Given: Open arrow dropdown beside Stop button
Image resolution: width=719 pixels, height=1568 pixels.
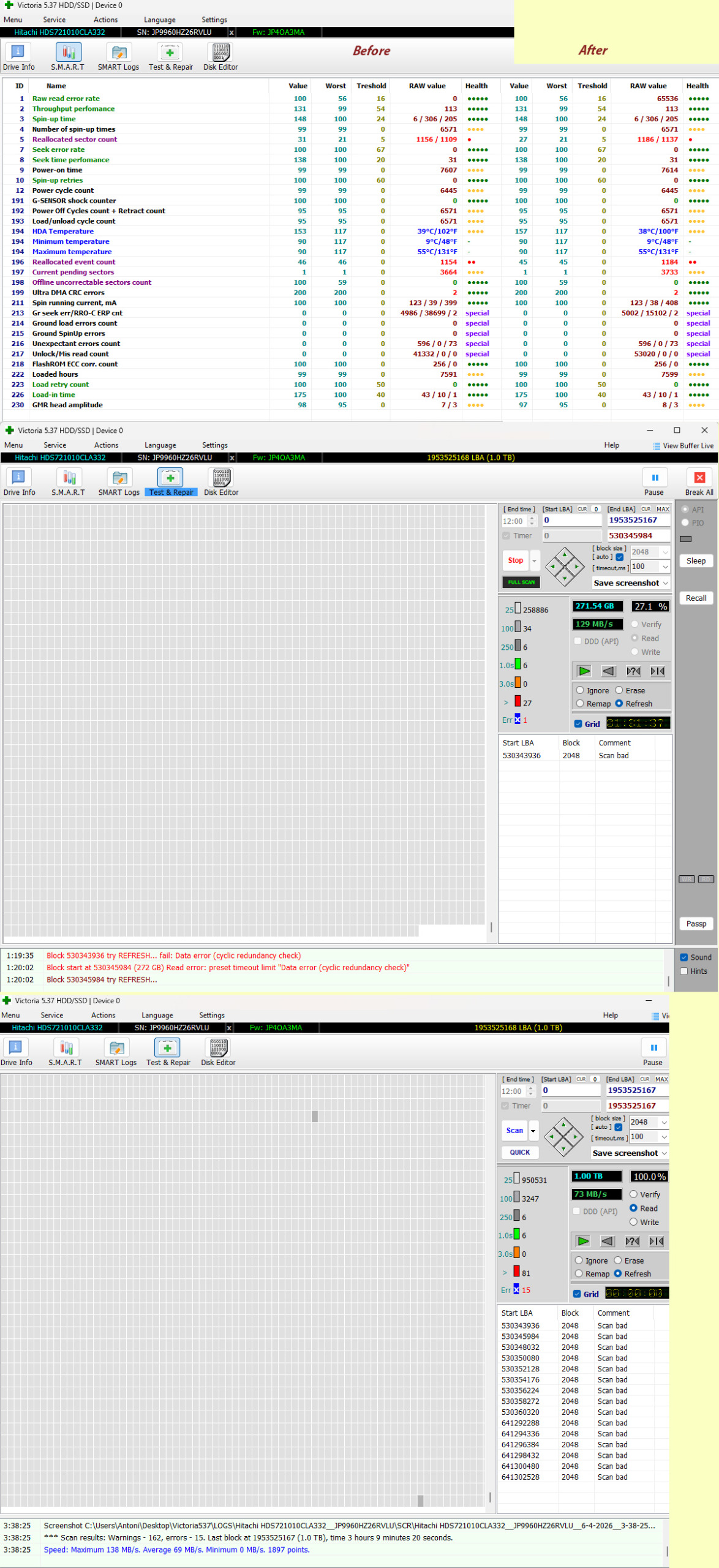Looking at the screenshot, I should pos(534,560).
